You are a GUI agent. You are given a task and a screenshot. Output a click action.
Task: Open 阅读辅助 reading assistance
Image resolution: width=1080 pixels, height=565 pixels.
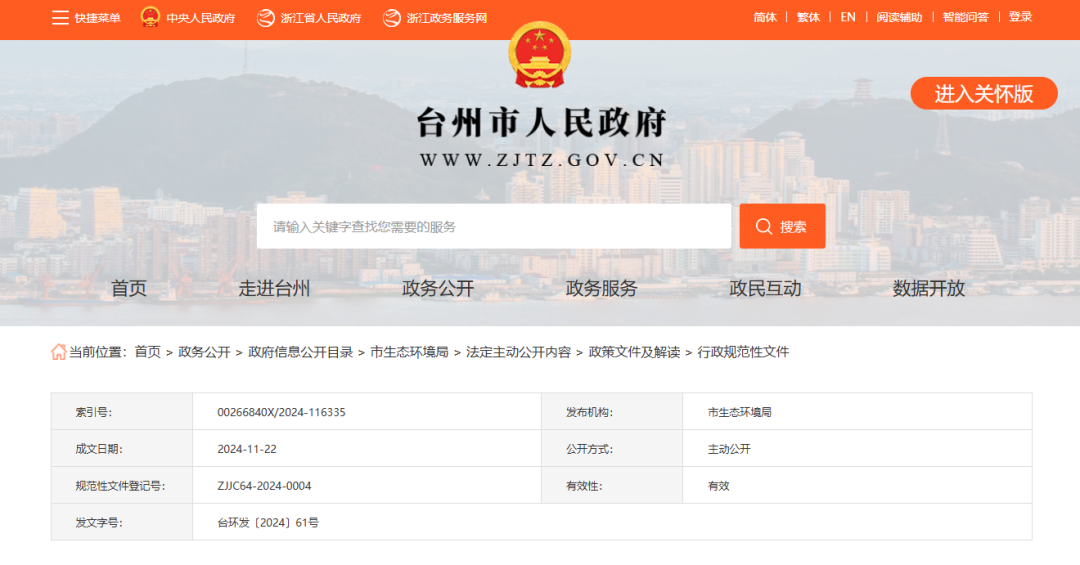coord(899,17)
